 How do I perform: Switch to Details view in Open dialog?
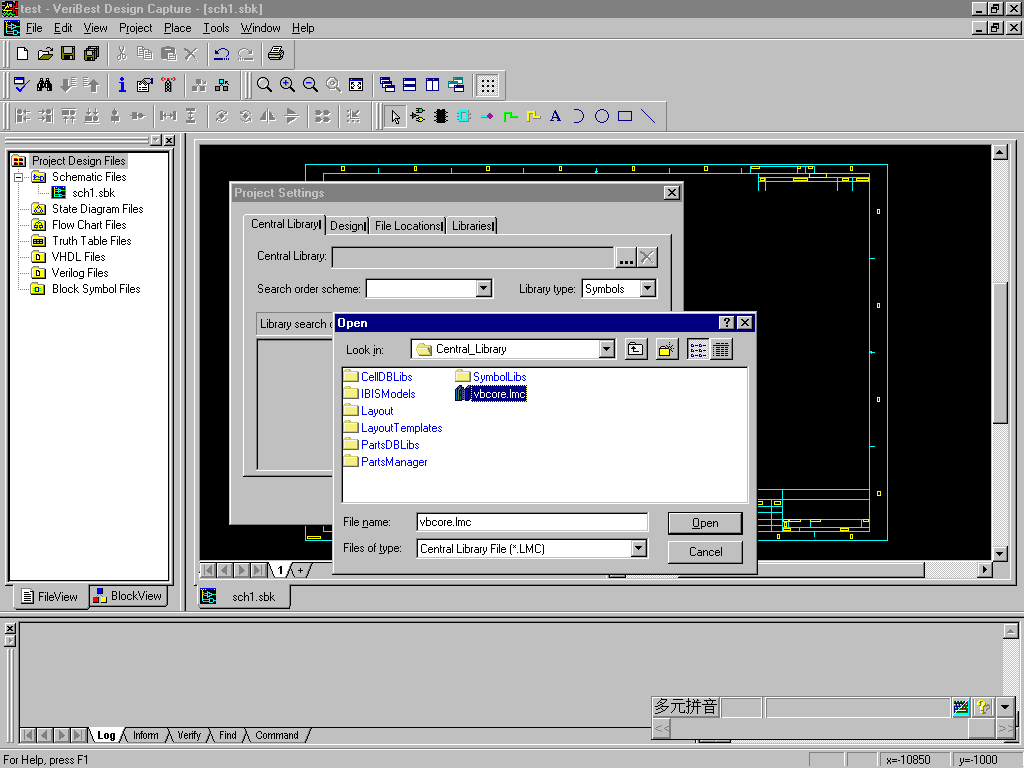721,349
